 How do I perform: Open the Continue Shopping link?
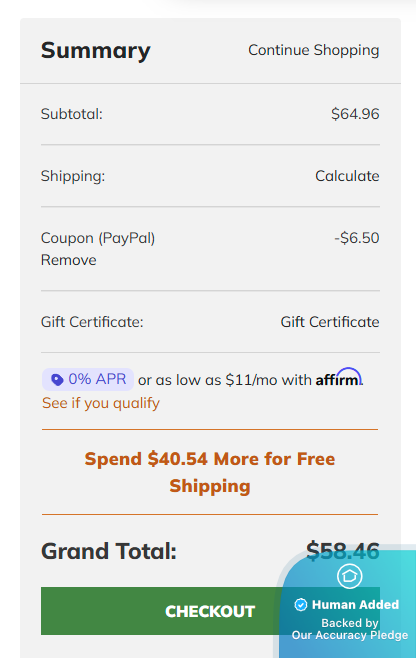coord(314,50)
